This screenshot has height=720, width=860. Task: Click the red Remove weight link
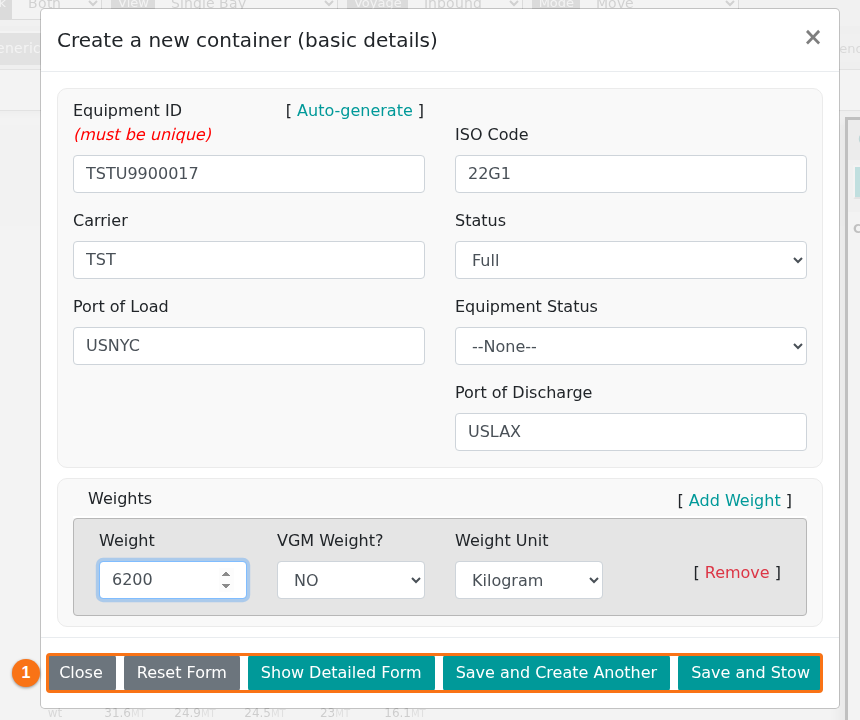(737, 572)
